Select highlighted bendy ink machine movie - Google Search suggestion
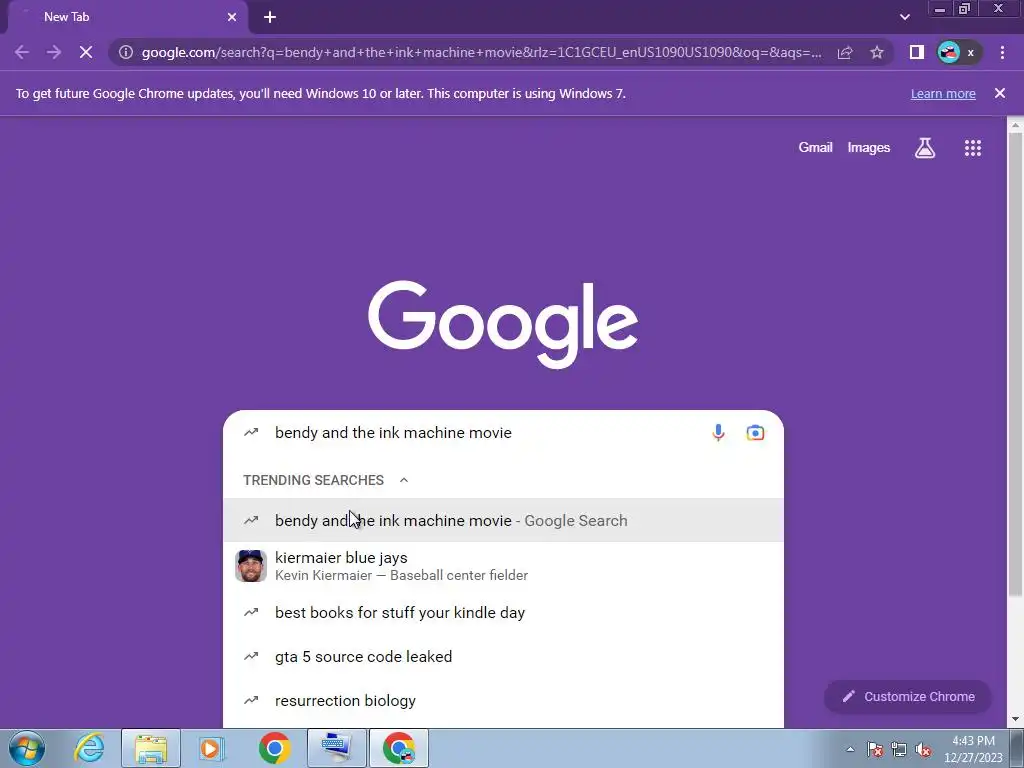The width and height of the screenshot is (1024, 768). tap(503, 520)
